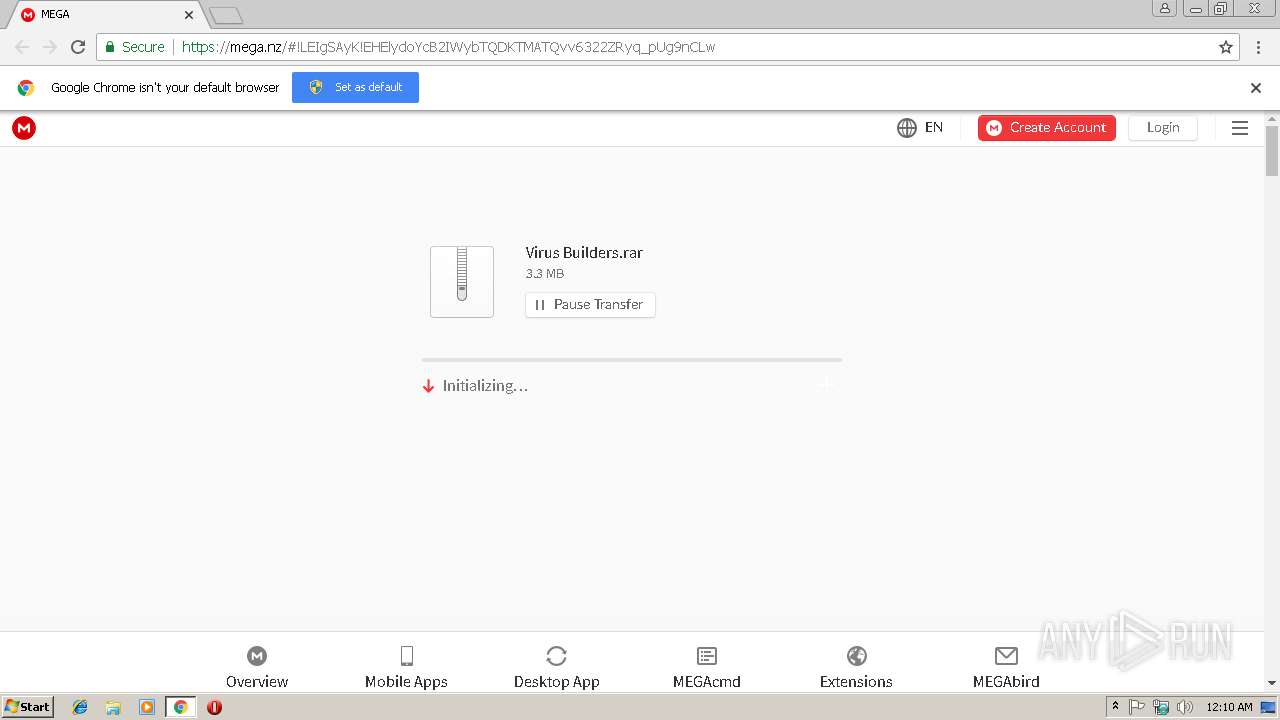Click the red shield taskbar icon
1280x720 pixels.
pos(214,707)
